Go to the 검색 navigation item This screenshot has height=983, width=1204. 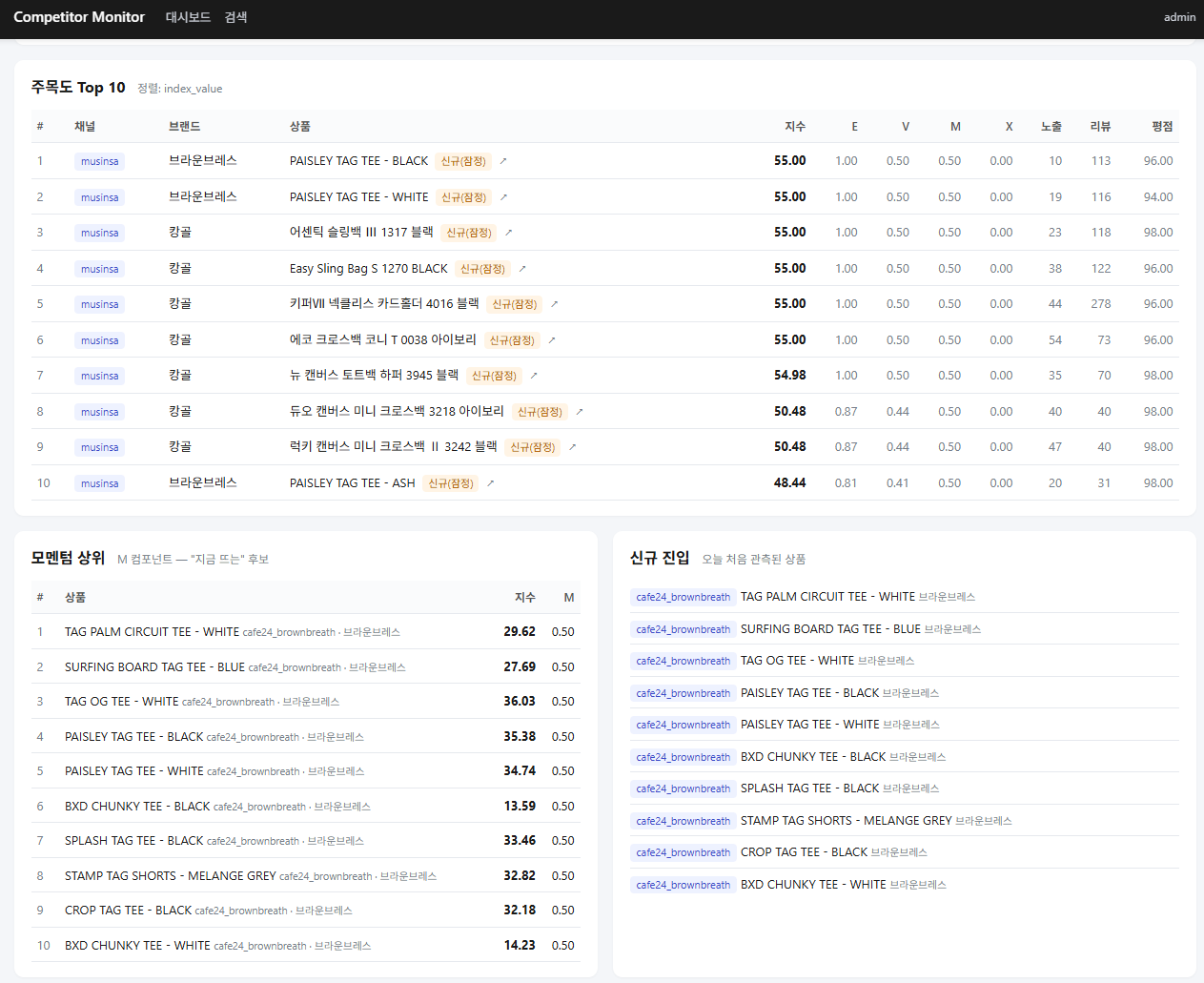(x=235, y=17)
